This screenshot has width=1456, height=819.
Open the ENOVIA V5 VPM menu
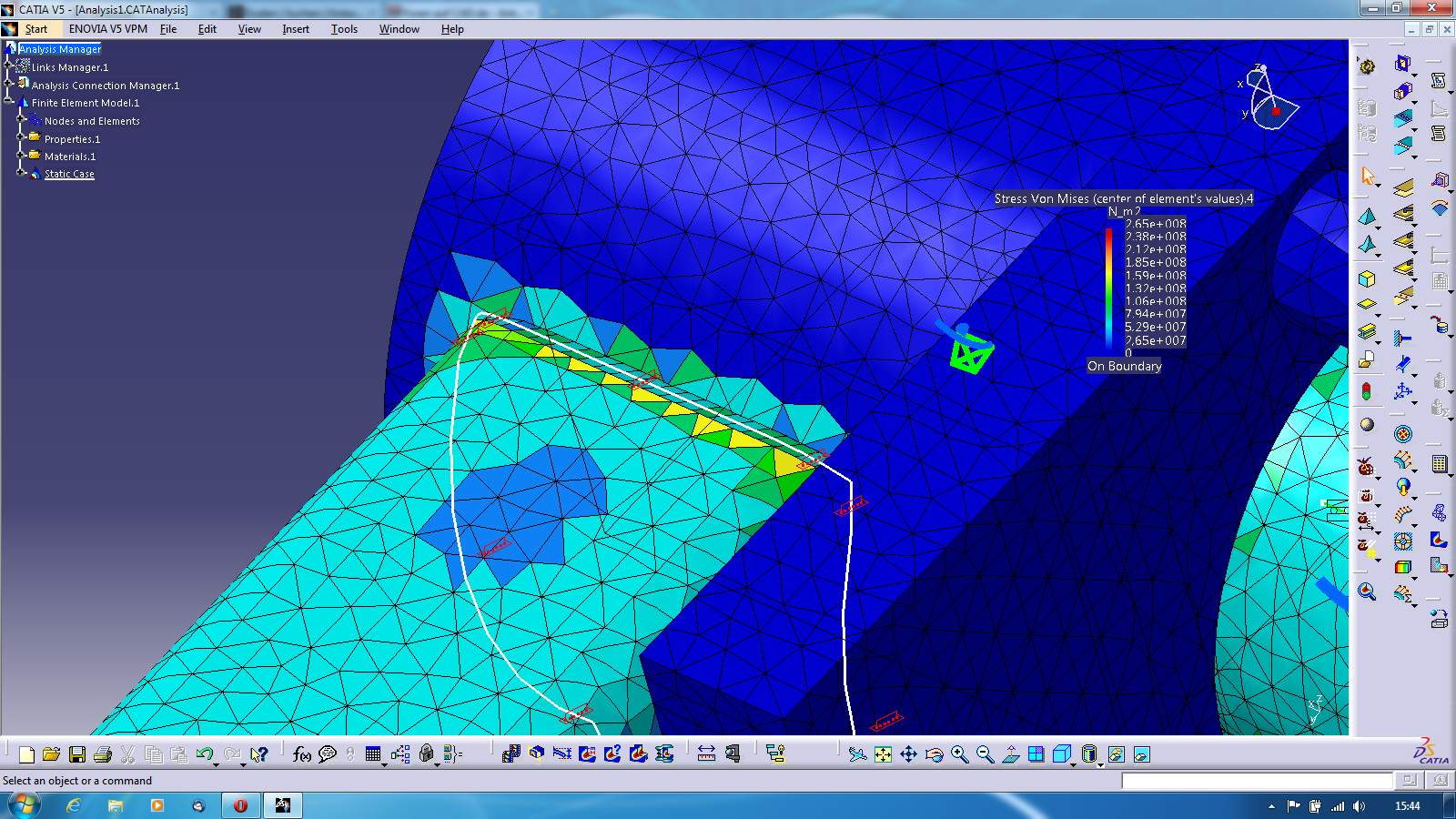pos(108,29)
